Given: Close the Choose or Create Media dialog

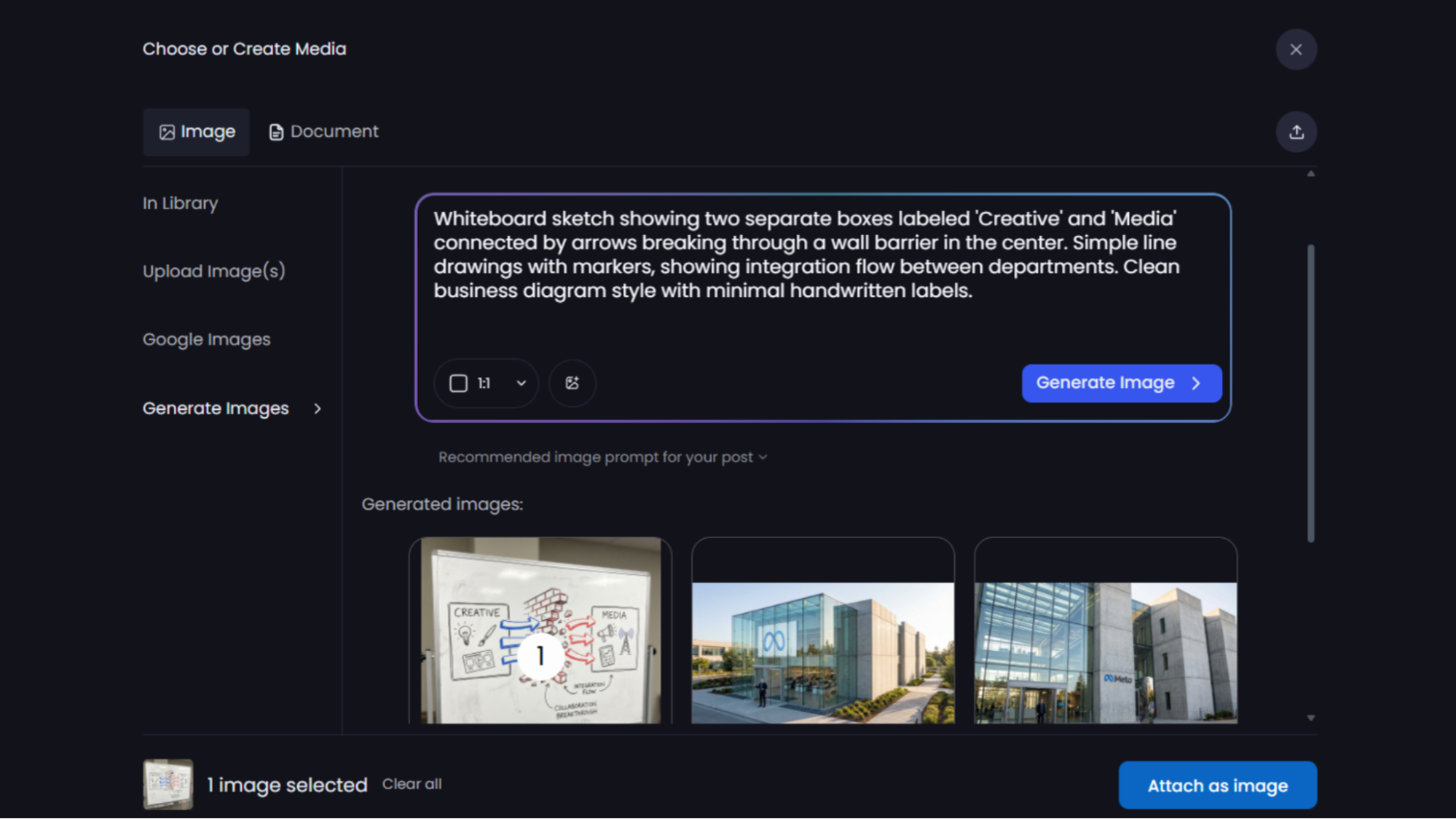Looking at the screenshot, I should tap(1296, 50).
